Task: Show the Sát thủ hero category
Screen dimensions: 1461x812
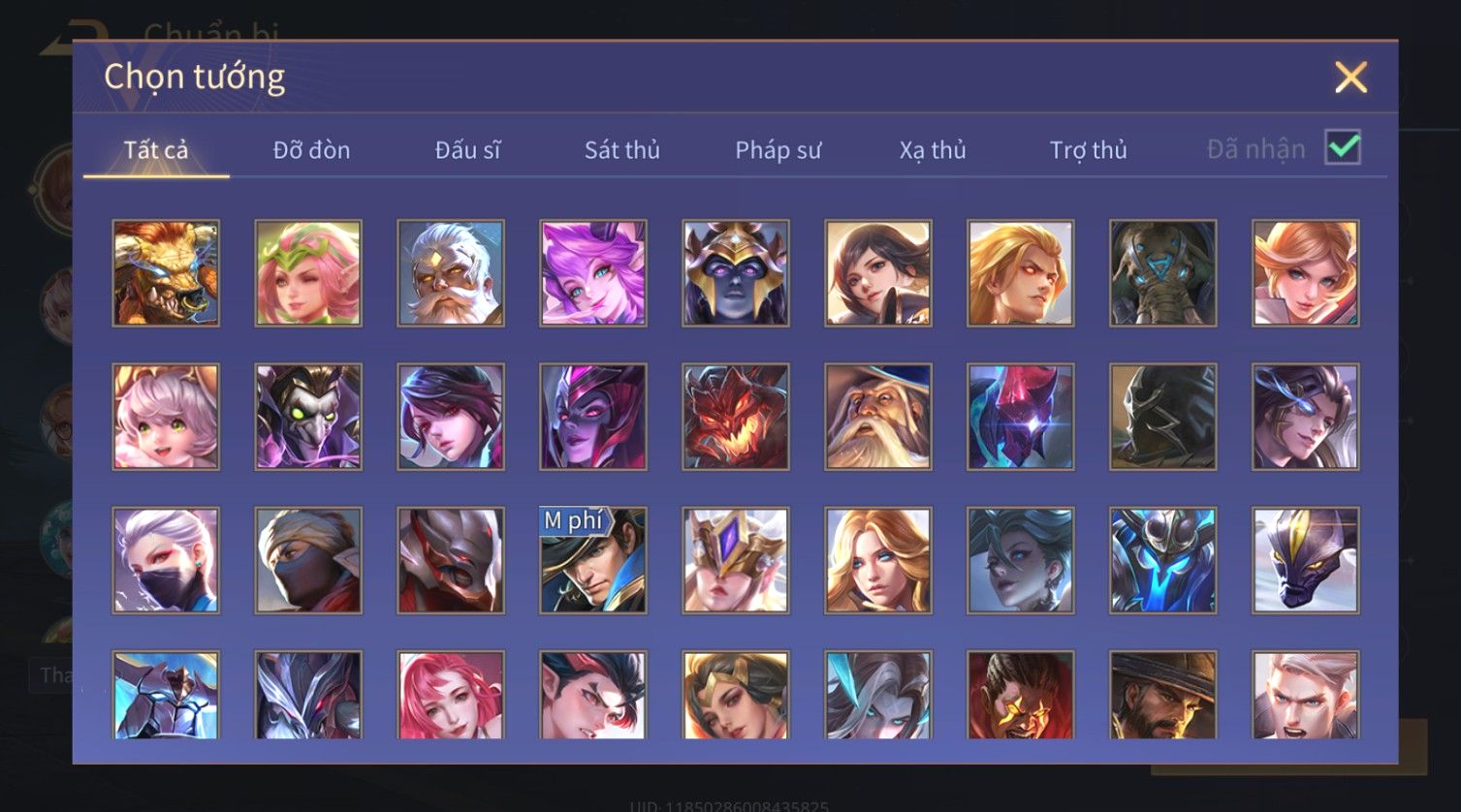Action: point(622,150)
